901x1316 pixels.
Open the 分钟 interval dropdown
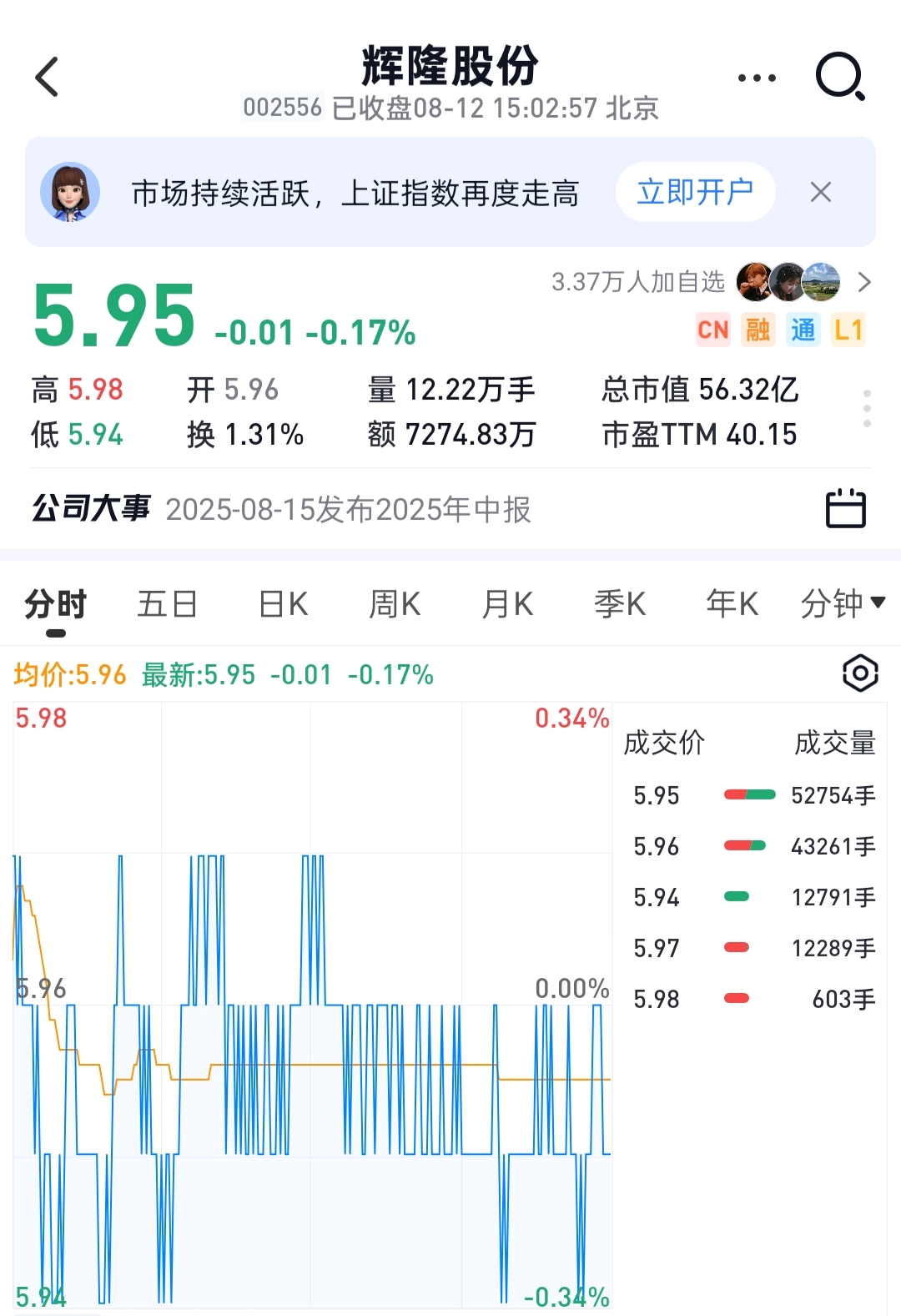(843, 603)
